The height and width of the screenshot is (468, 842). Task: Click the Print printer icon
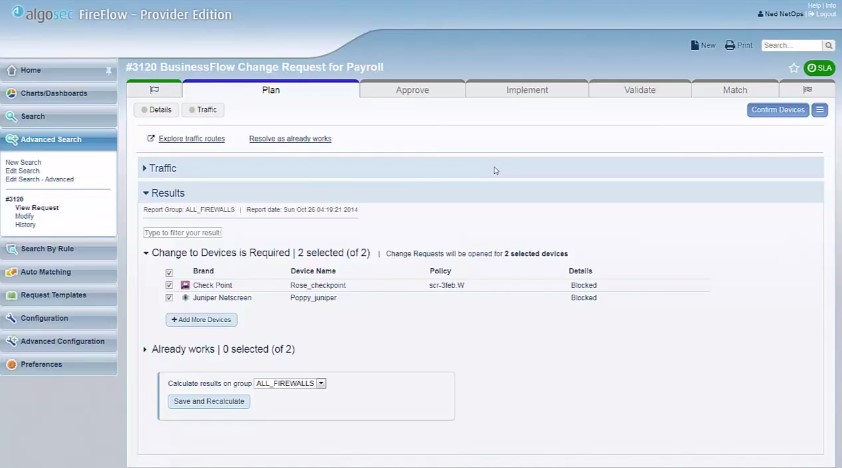(730, 45)
